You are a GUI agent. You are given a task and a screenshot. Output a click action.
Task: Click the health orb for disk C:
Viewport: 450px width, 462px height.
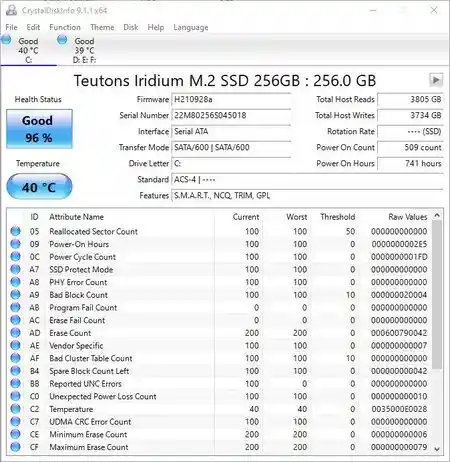point(6,40)
